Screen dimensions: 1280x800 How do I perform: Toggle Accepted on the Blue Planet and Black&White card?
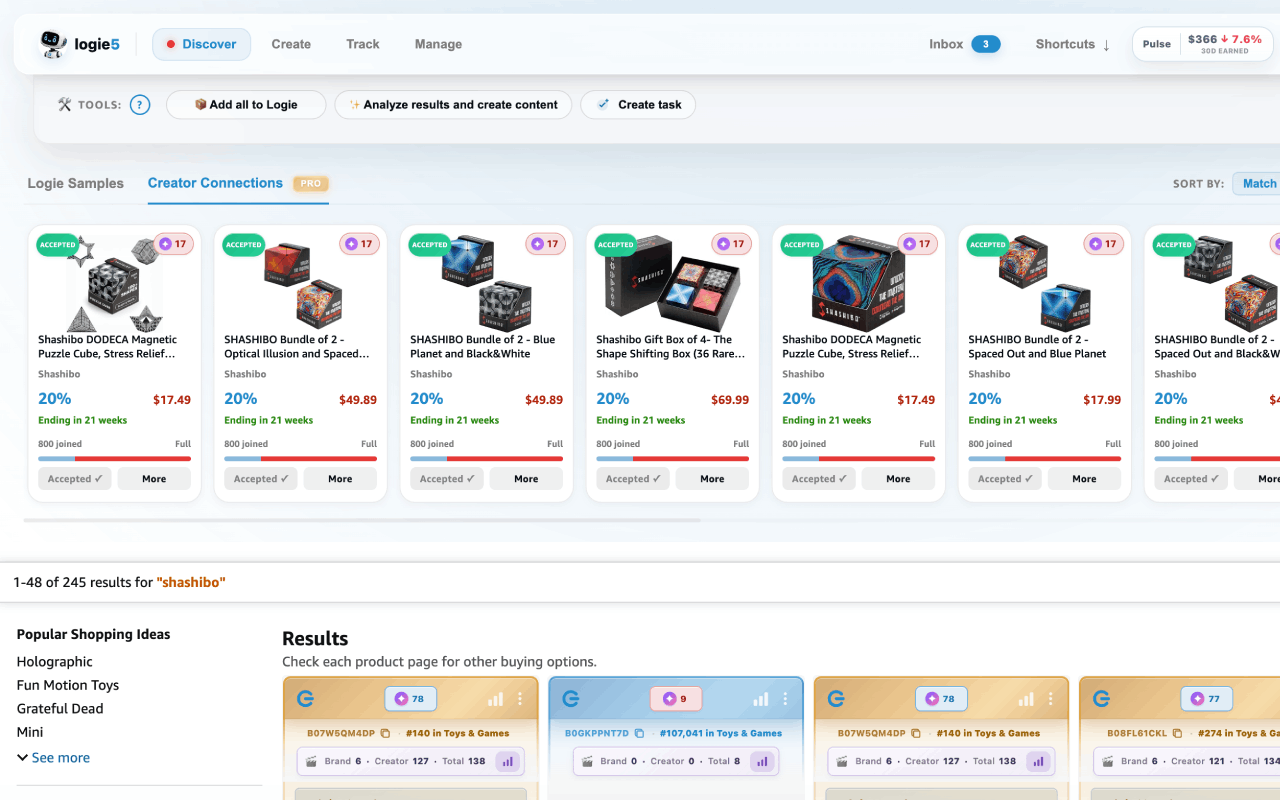(447, 479)
